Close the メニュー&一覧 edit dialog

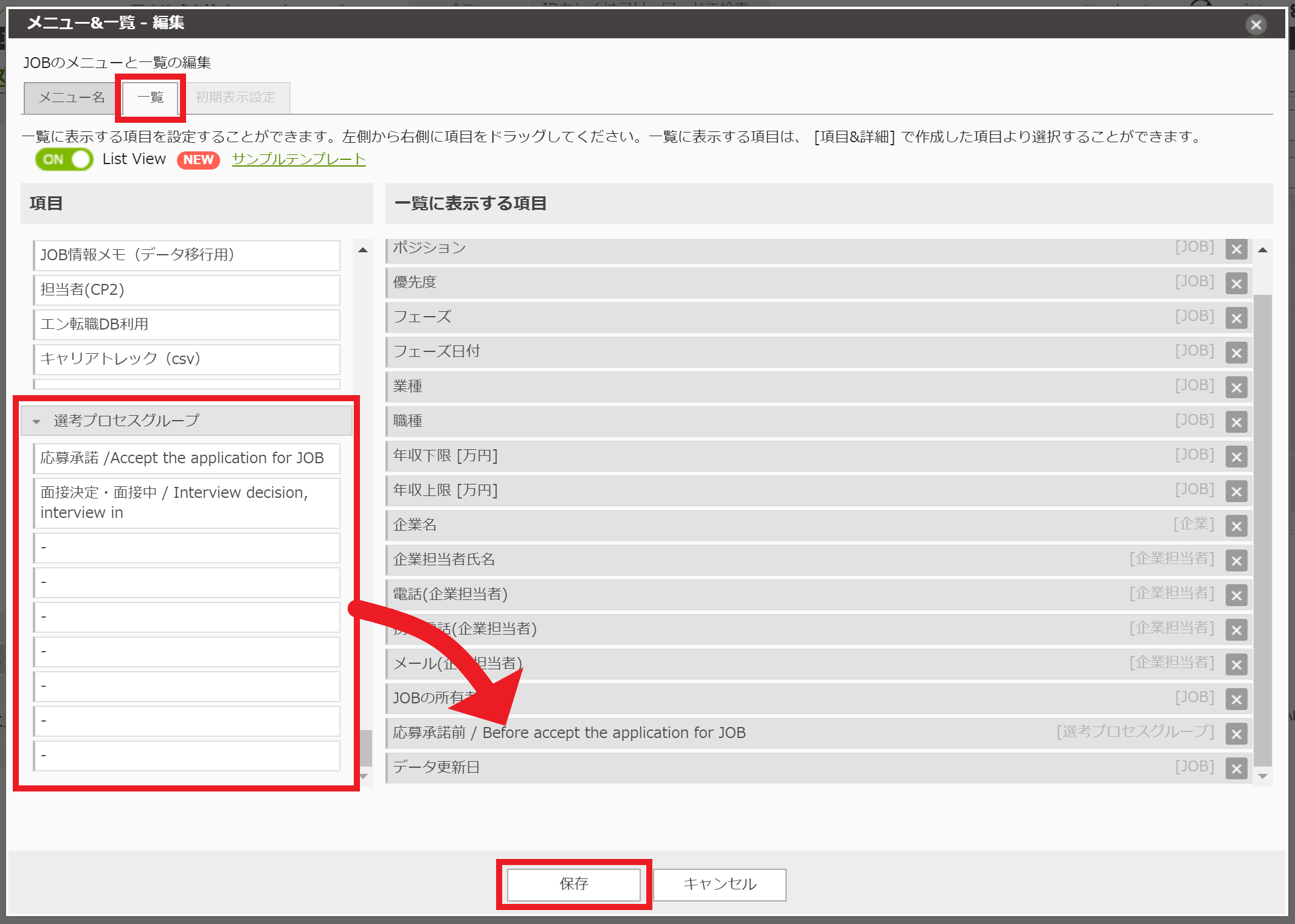[x=1255, y=24]
